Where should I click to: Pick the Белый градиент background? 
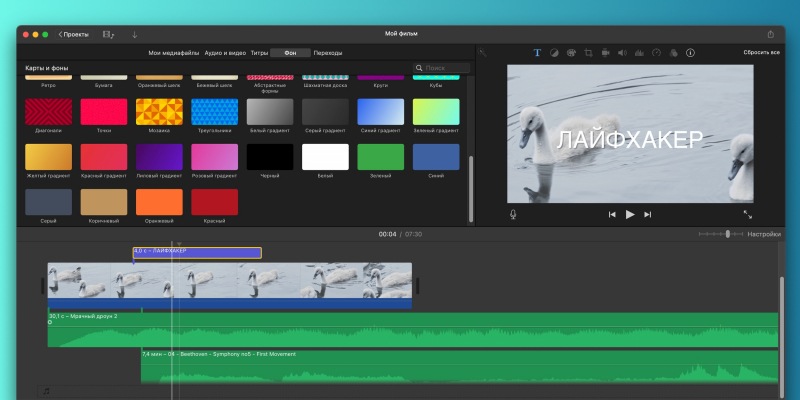point(270,112)
